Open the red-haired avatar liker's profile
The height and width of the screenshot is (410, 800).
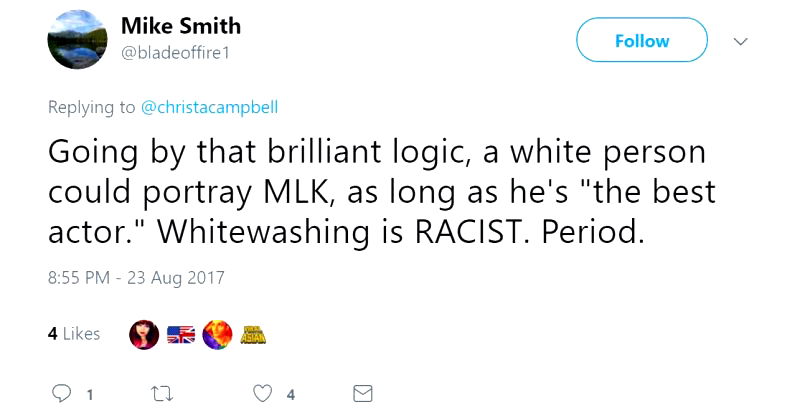[144, 335]
